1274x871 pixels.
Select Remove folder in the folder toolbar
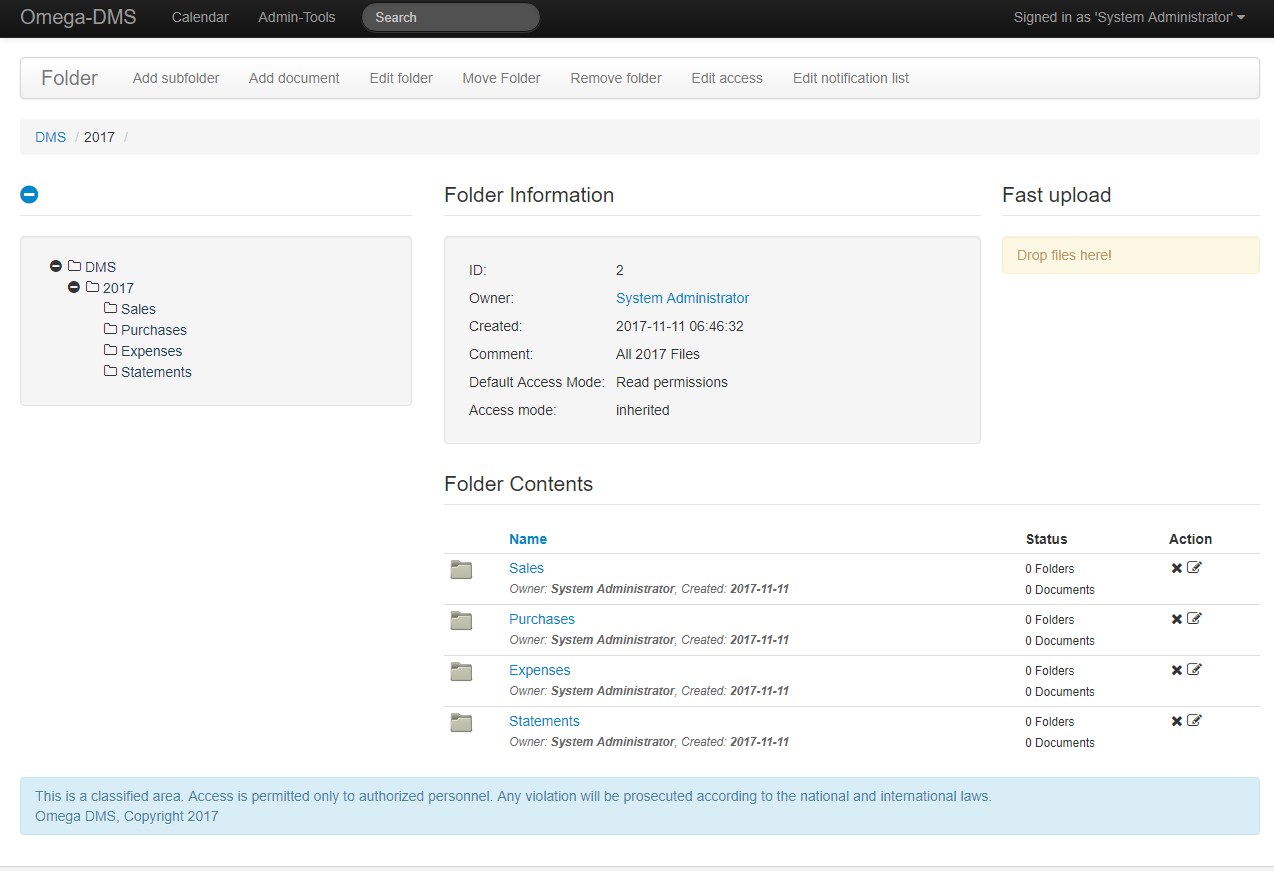pos(616,78)
